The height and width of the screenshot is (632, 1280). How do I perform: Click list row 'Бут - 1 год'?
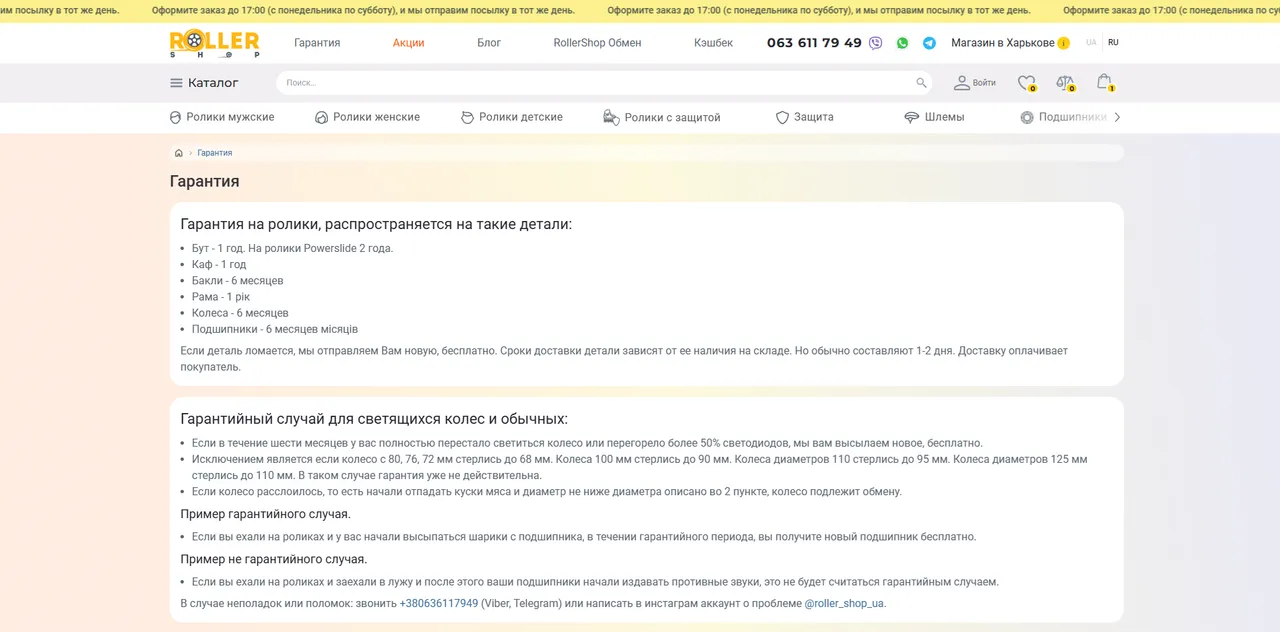tap(293, 248)
